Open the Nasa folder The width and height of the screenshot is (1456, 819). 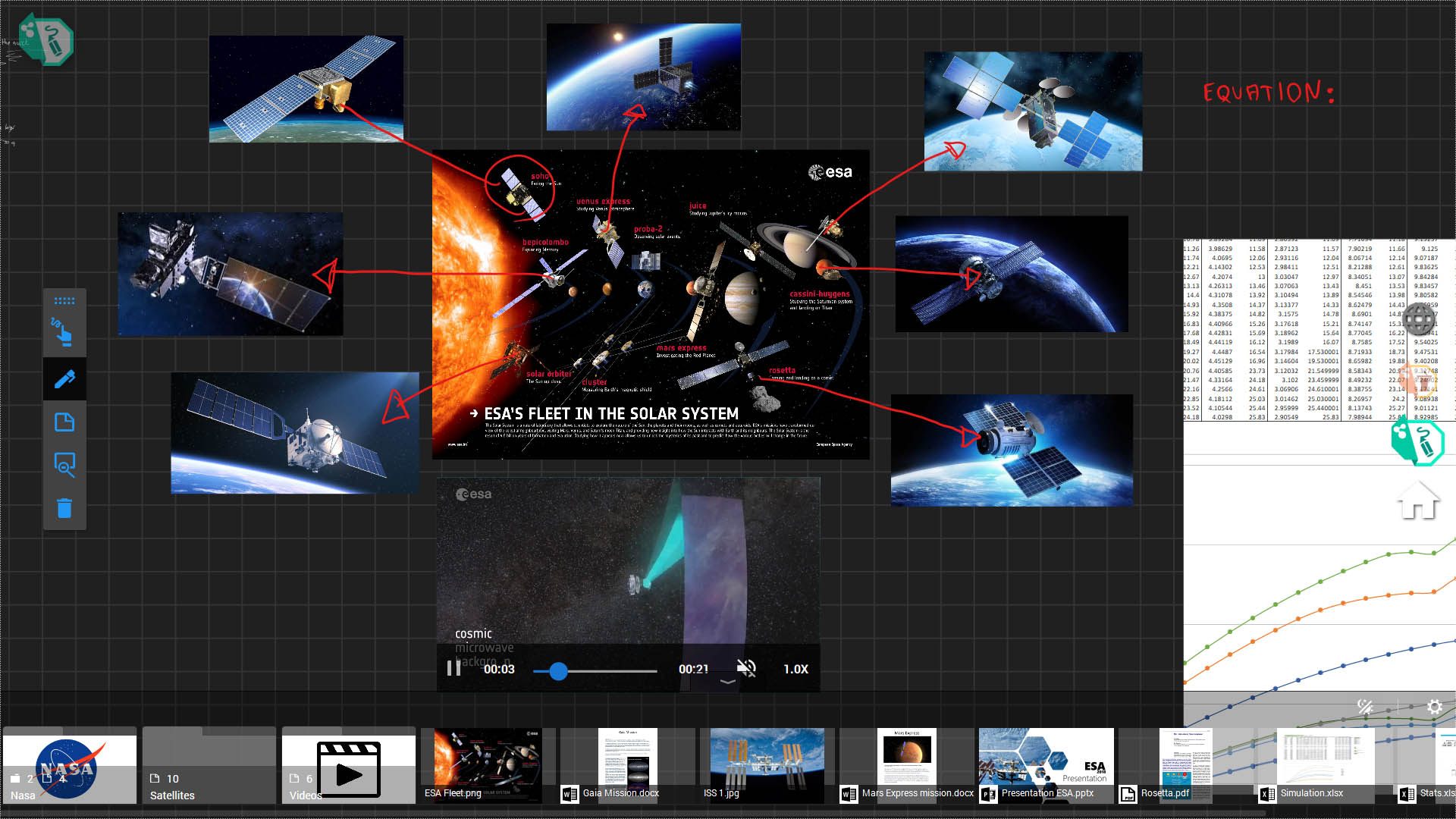tap(70, 766)
